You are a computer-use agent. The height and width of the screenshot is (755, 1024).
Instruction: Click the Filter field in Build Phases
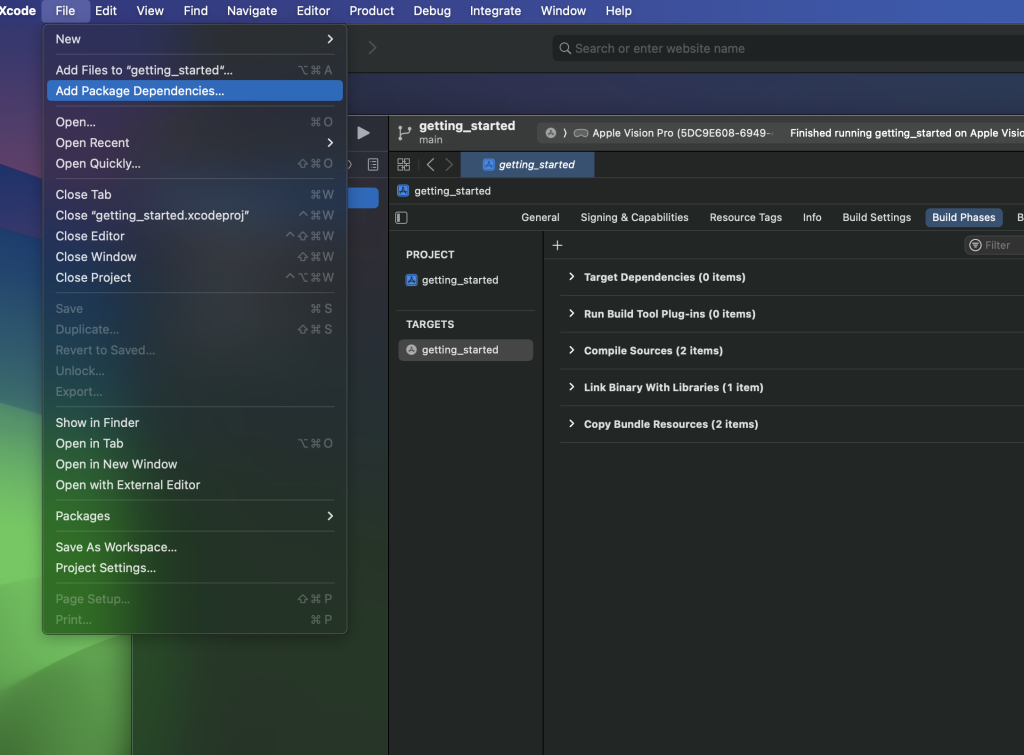click(x=994, y=245)
